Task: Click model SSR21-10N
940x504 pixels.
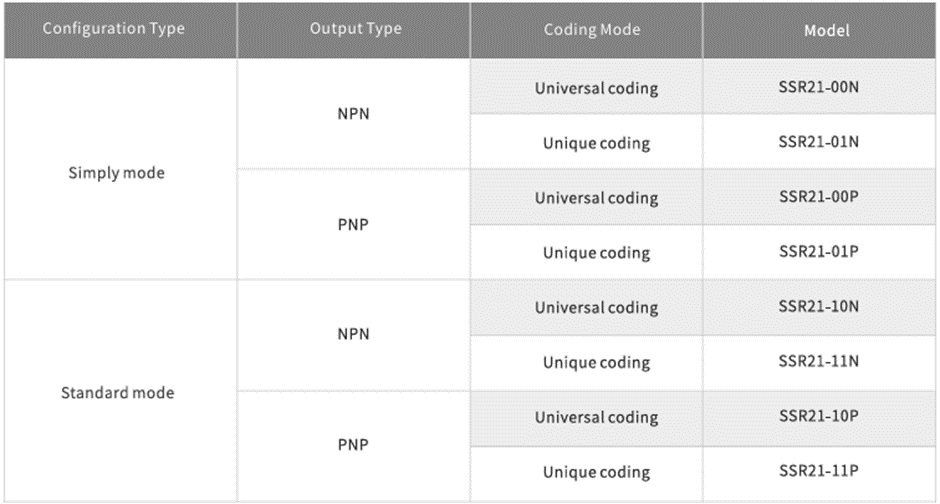Action: [x=819, y=308]
